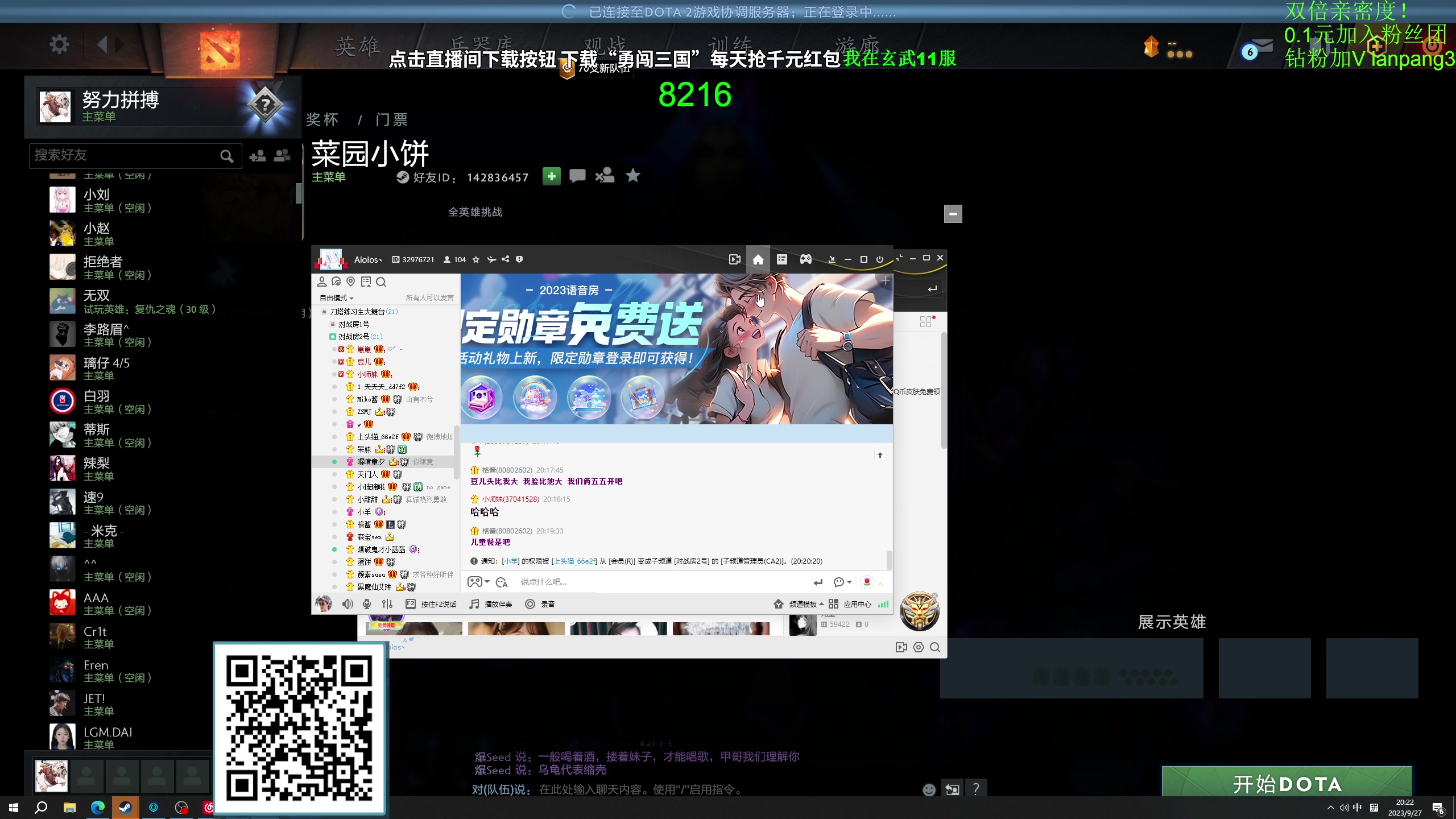Click the location pin icon in YY sidebar
This screenshot has width=1456, height=819.
351,282
